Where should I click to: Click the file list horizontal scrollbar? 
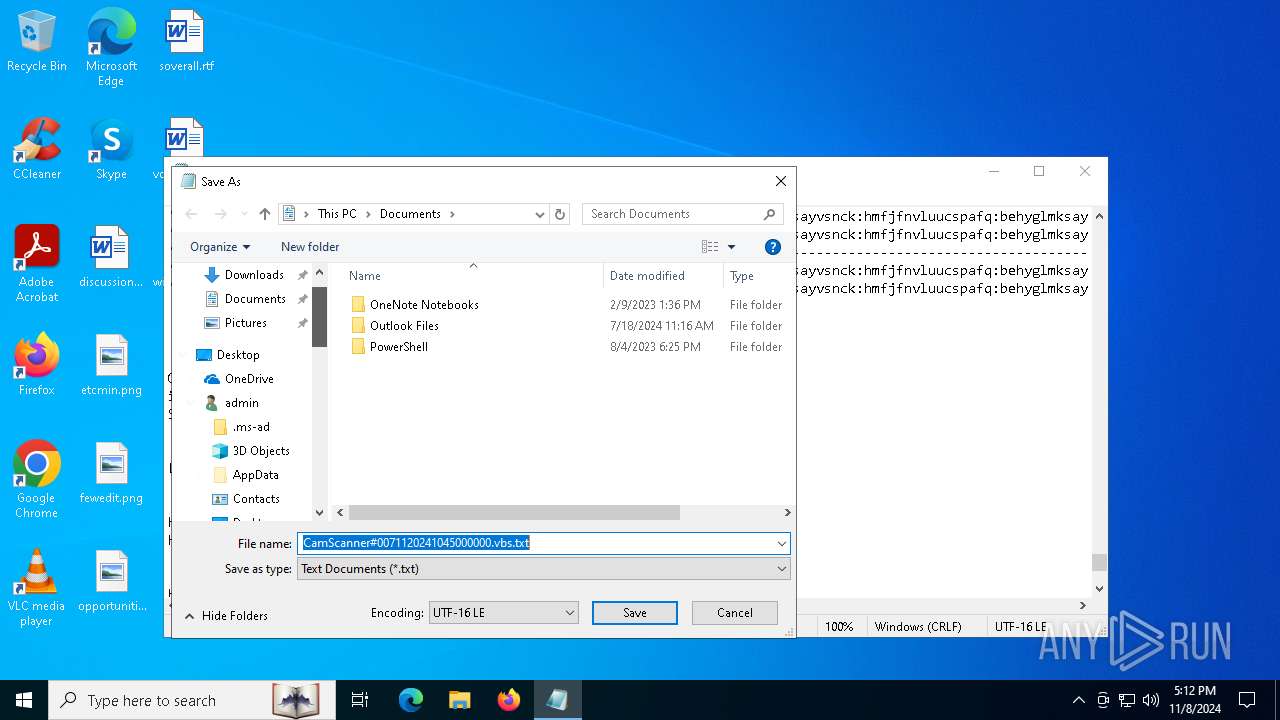point(514,513)
